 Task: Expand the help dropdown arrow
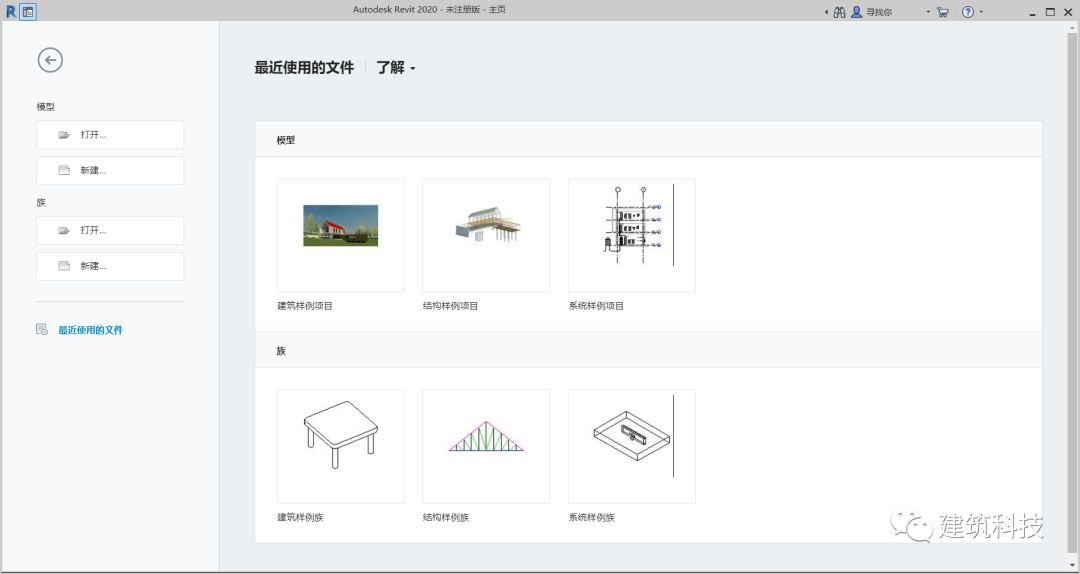[x=981, y=12]
